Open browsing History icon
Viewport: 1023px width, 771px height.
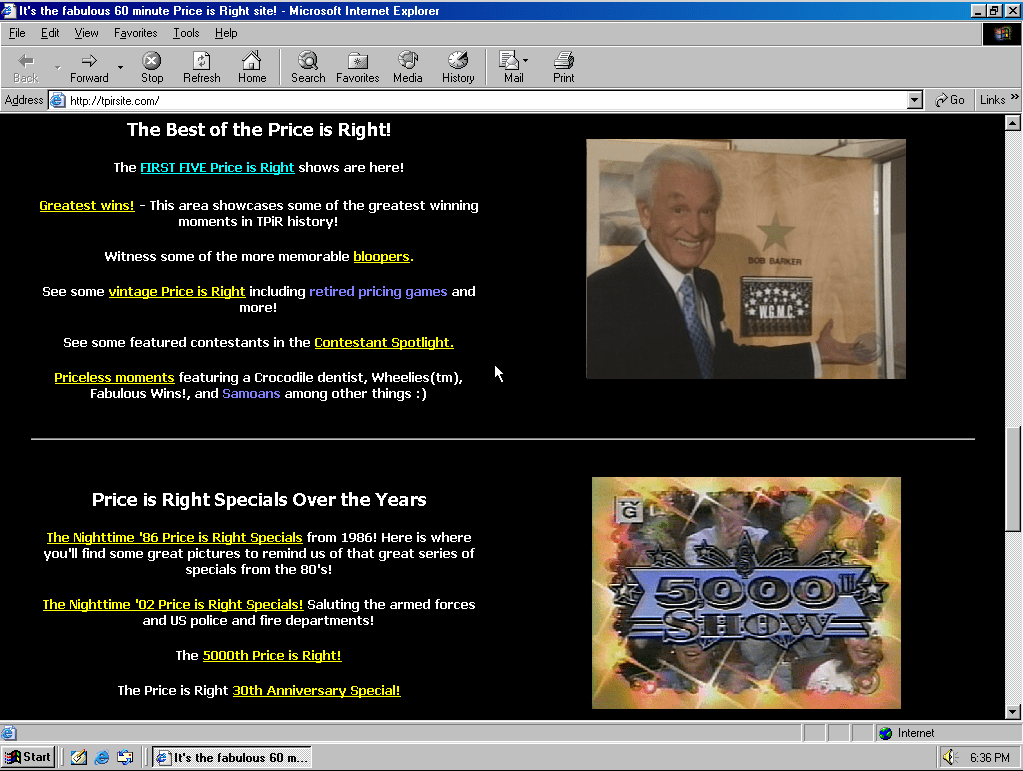[x=457, y=67]
